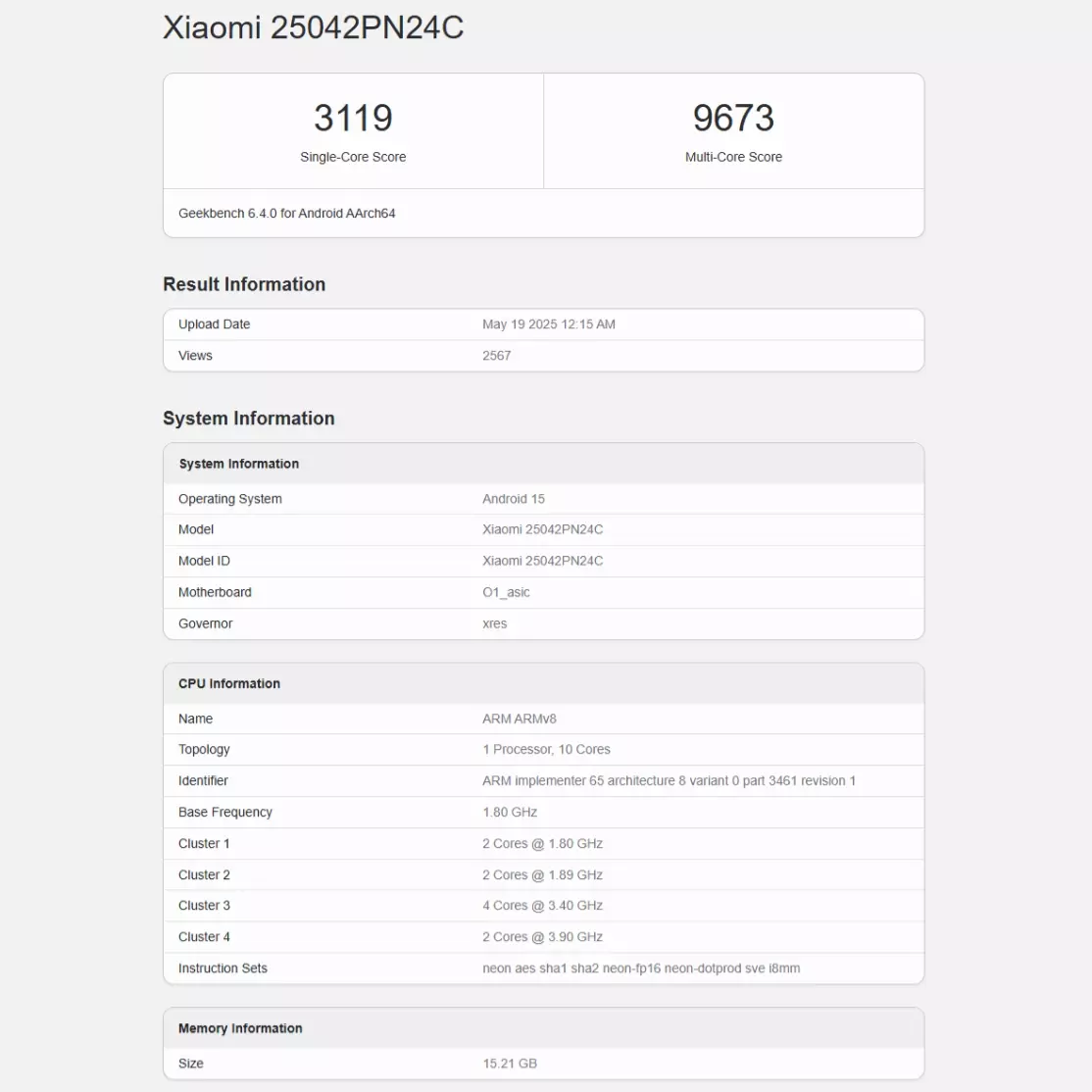Click the Views label

point(195,355)
